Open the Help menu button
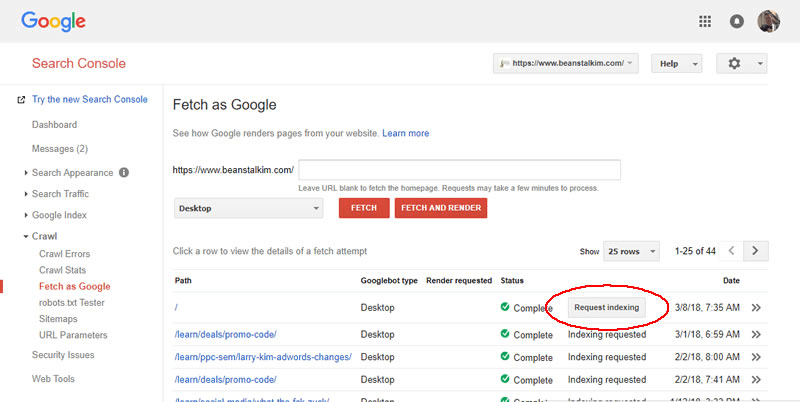 (x=676, y=63)
